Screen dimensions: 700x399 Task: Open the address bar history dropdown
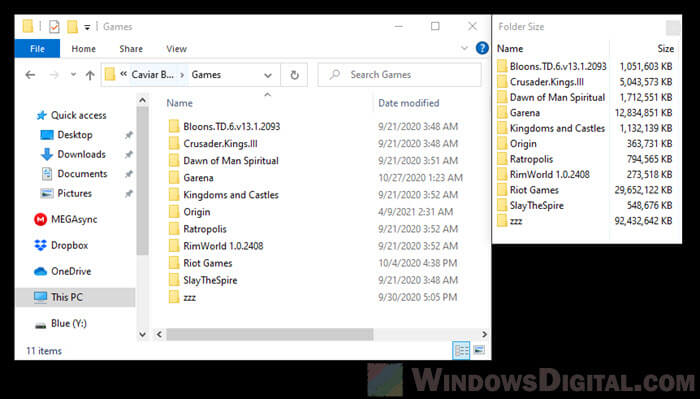(x=268, y=75)
